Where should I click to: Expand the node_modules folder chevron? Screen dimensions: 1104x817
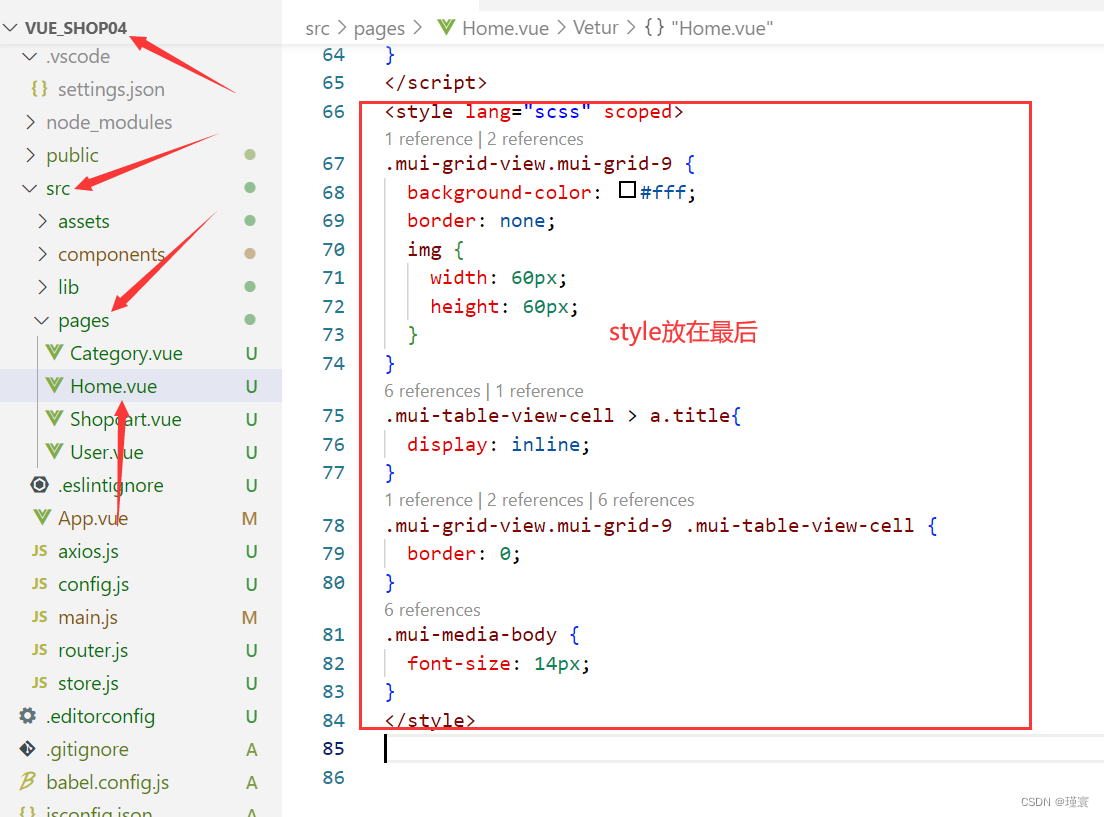coord(30,123)
